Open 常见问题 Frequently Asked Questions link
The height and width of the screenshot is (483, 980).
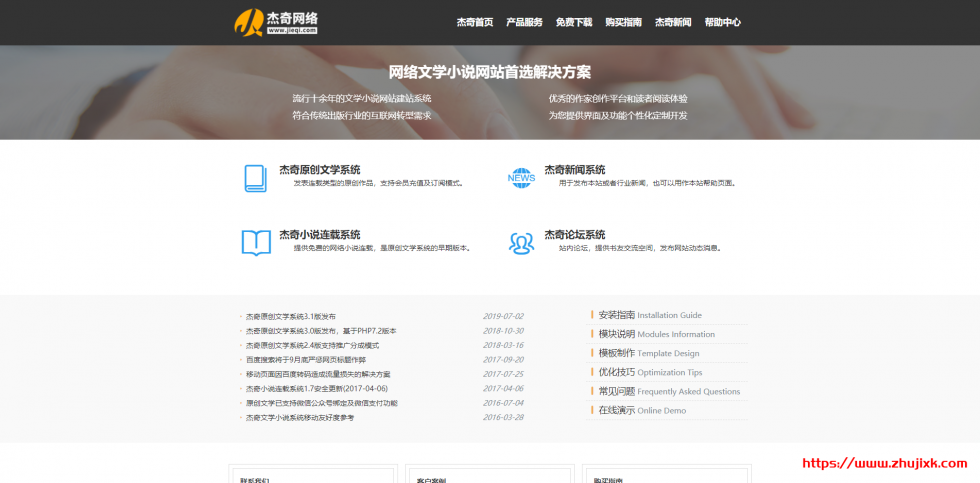point(669,392)
